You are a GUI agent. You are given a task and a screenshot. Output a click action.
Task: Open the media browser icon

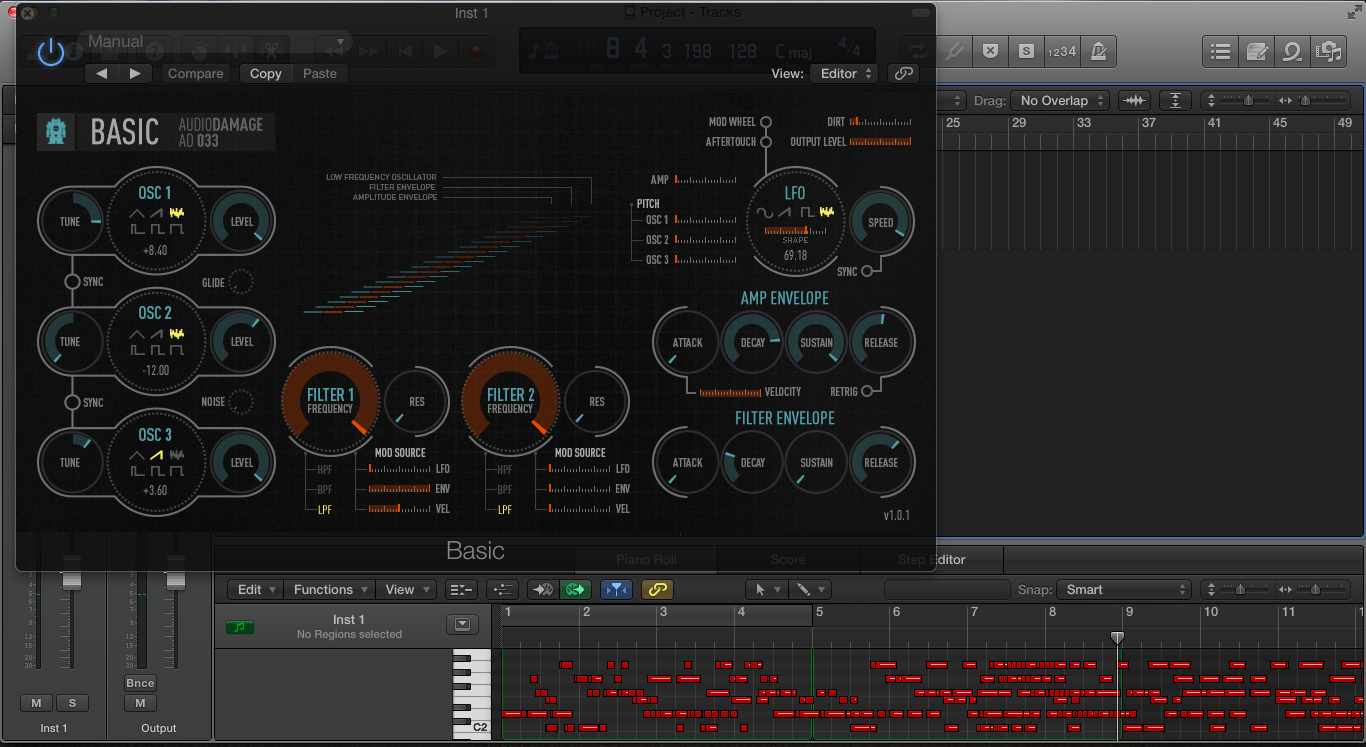1328,51
